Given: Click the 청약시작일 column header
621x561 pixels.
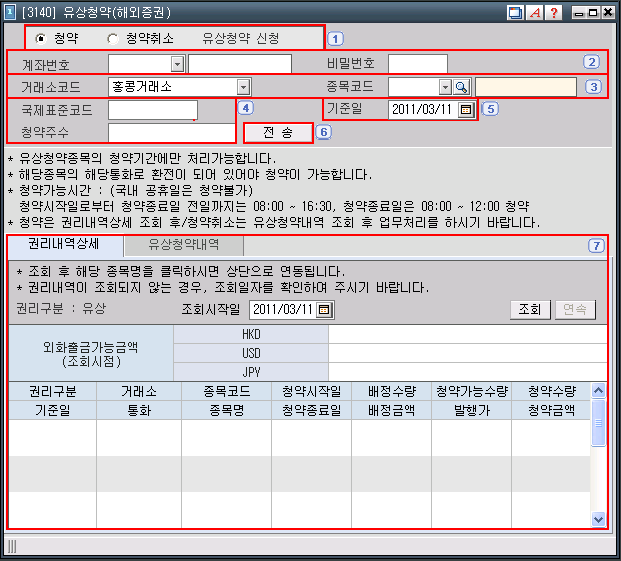Looking at the screenshot, I should click(311, 391).
